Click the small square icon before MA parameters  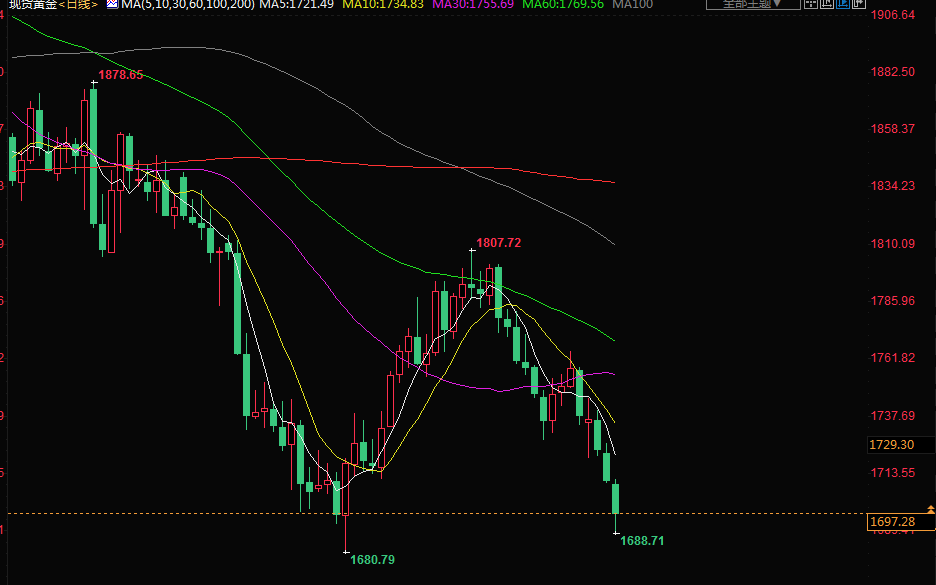112,5
